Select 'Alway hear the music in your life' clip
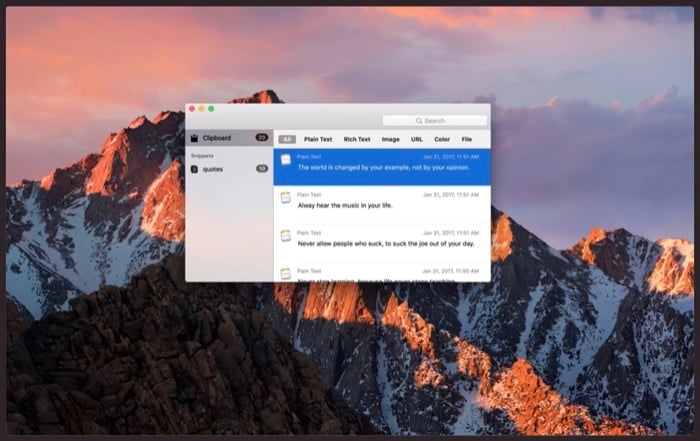 coord(345,205)
